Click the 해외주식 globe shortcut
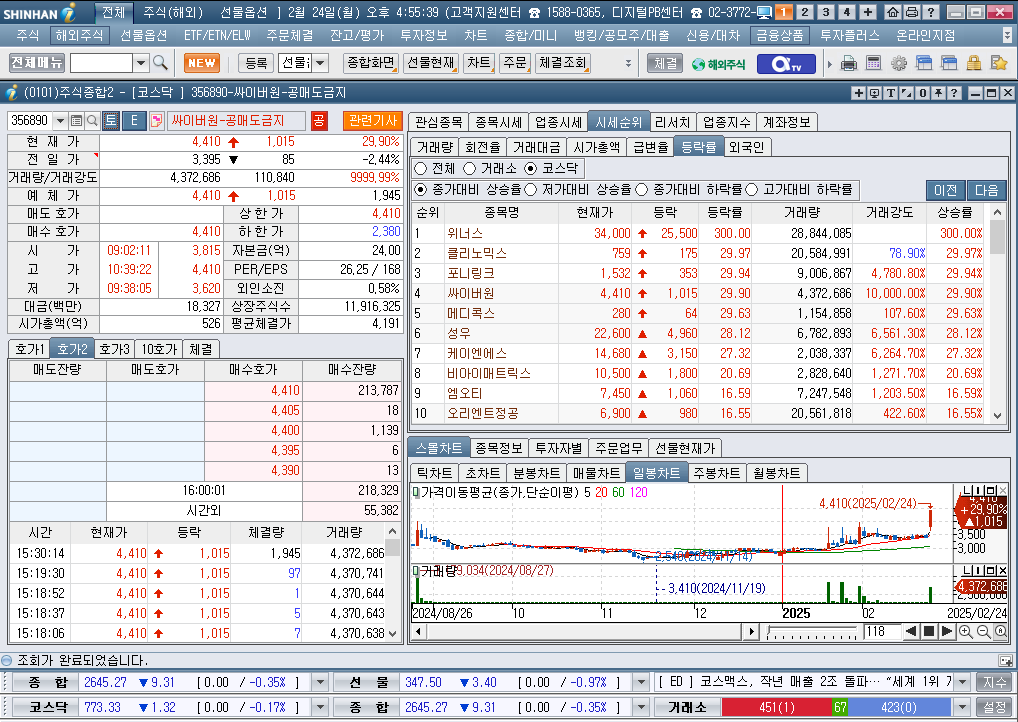 click(x=718, y=64)
